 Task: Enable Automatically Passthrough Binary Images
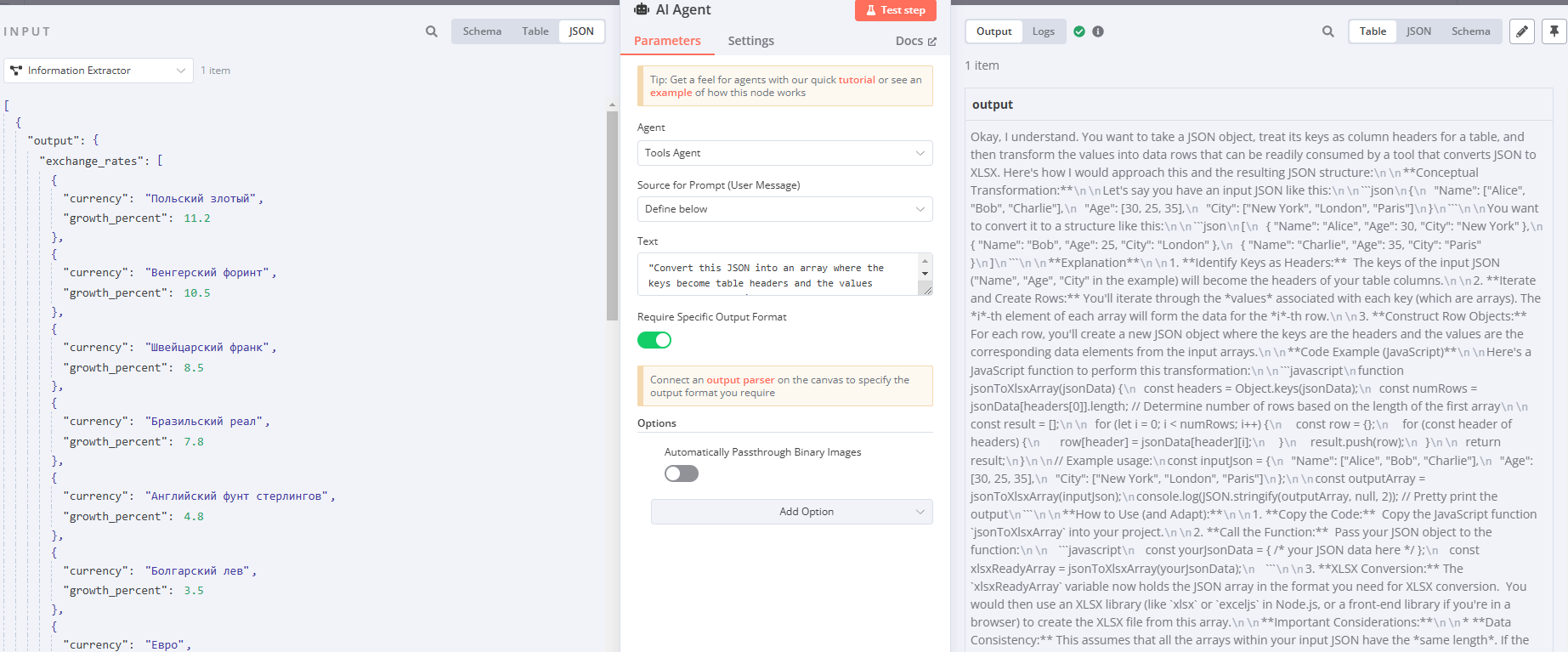pos(682,473)
